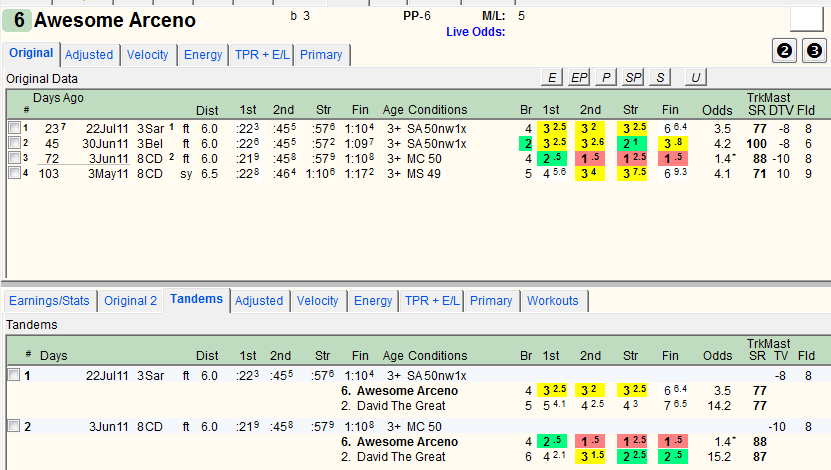Switch to the upper Adjusted tab

(x=89, y=55)
